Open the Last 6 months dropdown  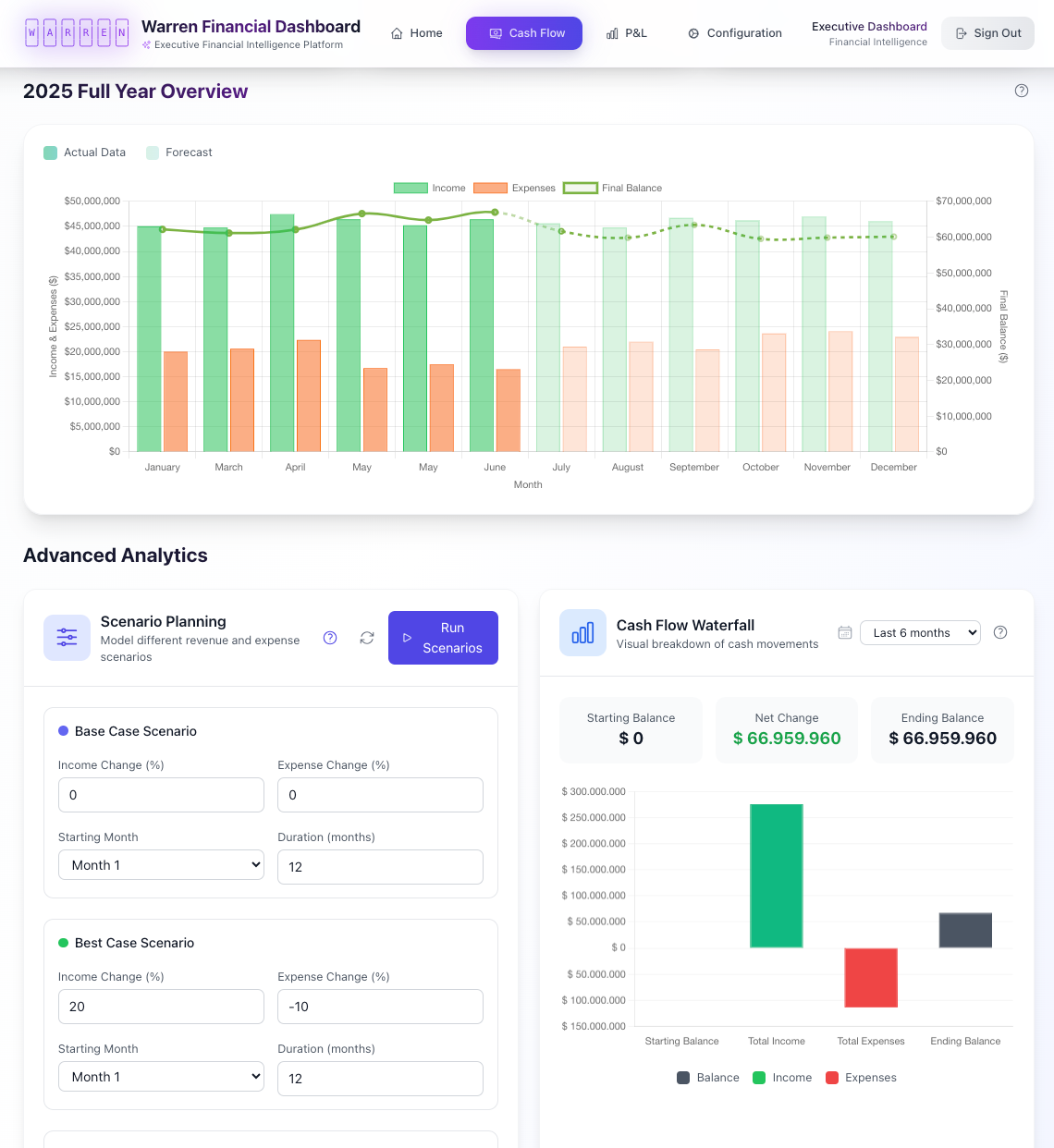pyautogui.click(x=920, y=632)
